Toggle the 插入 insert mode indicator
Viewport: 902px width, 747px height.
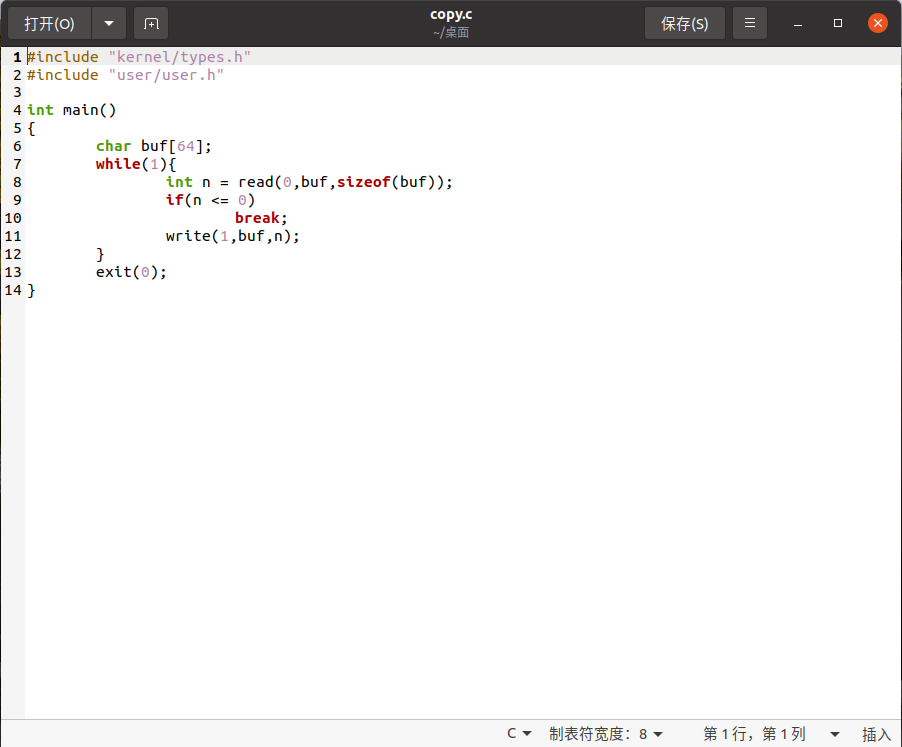click(876, 733)
